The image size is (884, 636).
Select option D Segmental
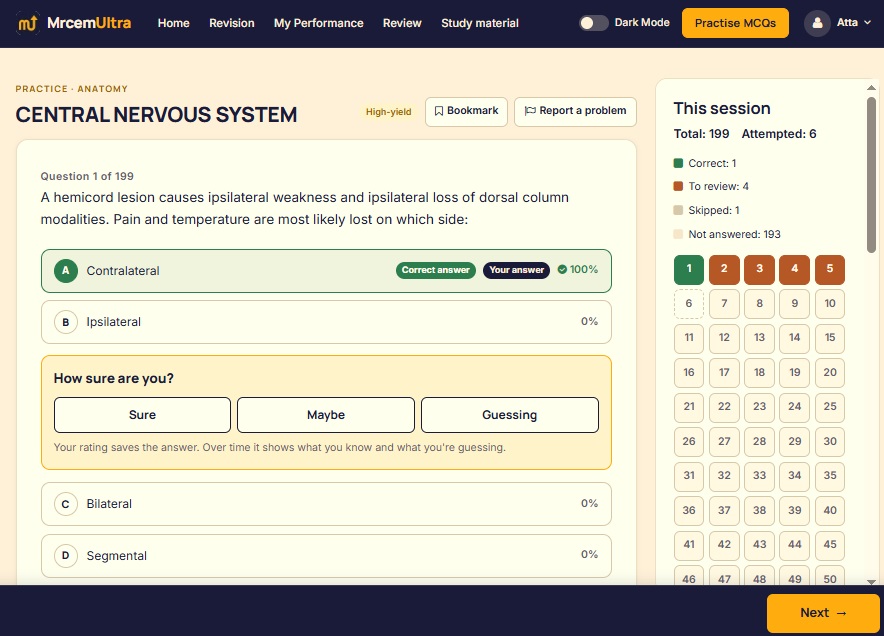[x=326, y=556]
